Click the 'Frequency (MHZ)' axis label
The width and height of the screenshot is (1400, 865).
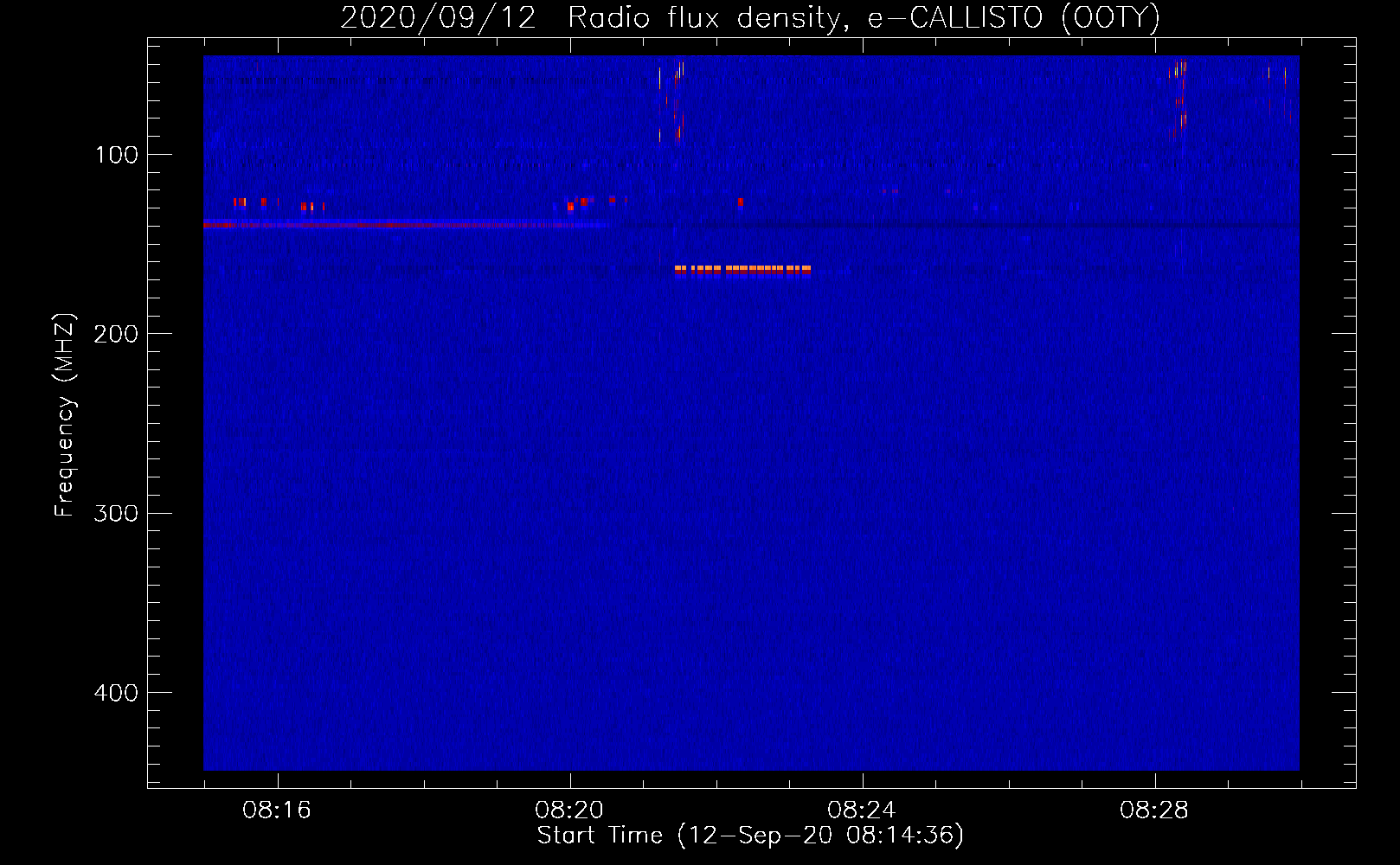tap(65, 415)
